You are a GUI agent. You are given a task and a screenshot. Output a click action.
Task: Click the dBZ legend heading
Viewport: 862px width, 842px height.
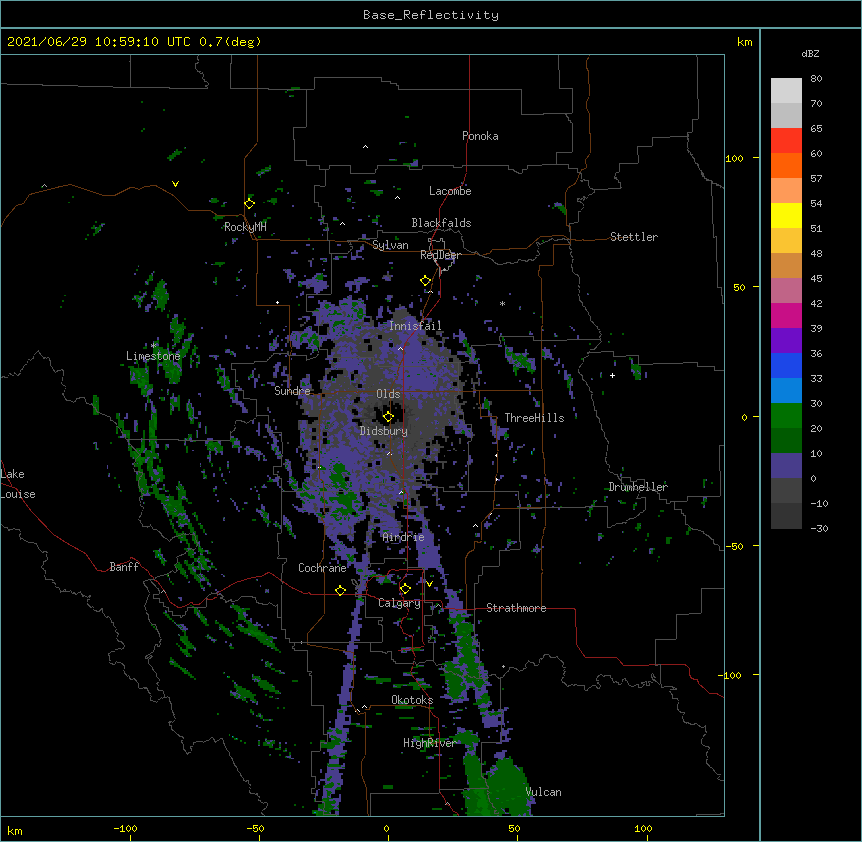click(810, 53)
